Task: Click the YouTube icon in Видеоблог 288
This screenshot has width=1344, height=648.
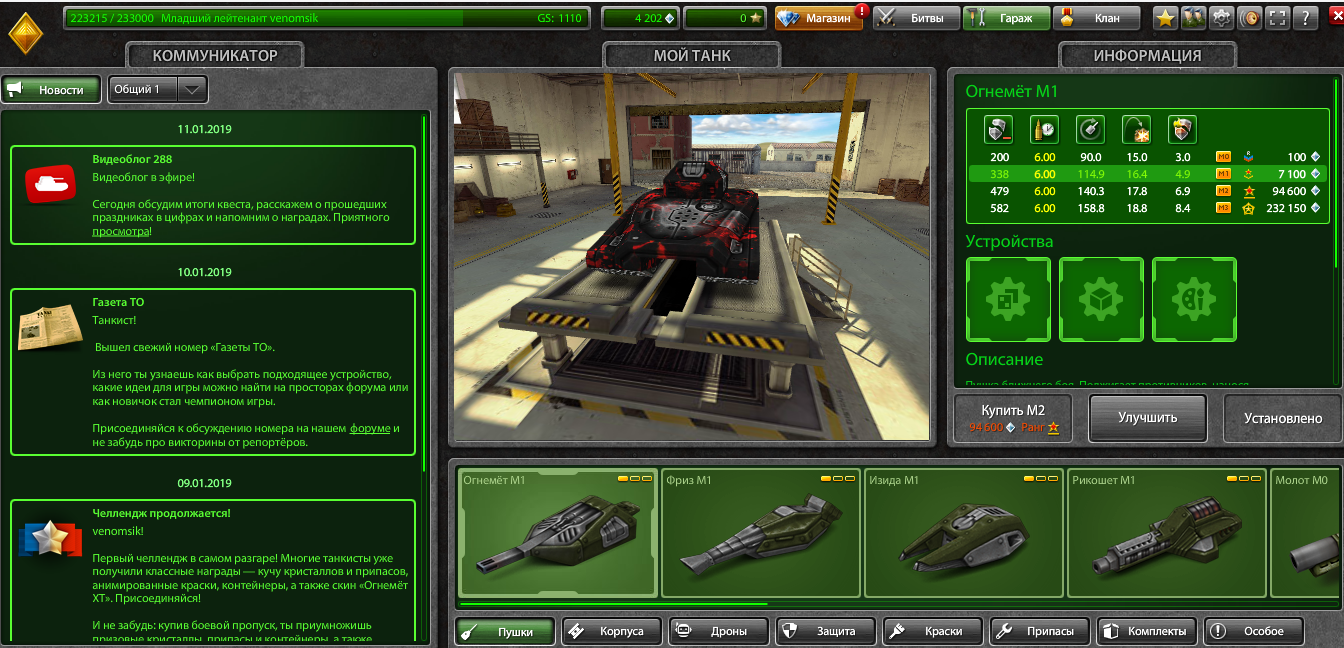Action: [x=50, y=185]
